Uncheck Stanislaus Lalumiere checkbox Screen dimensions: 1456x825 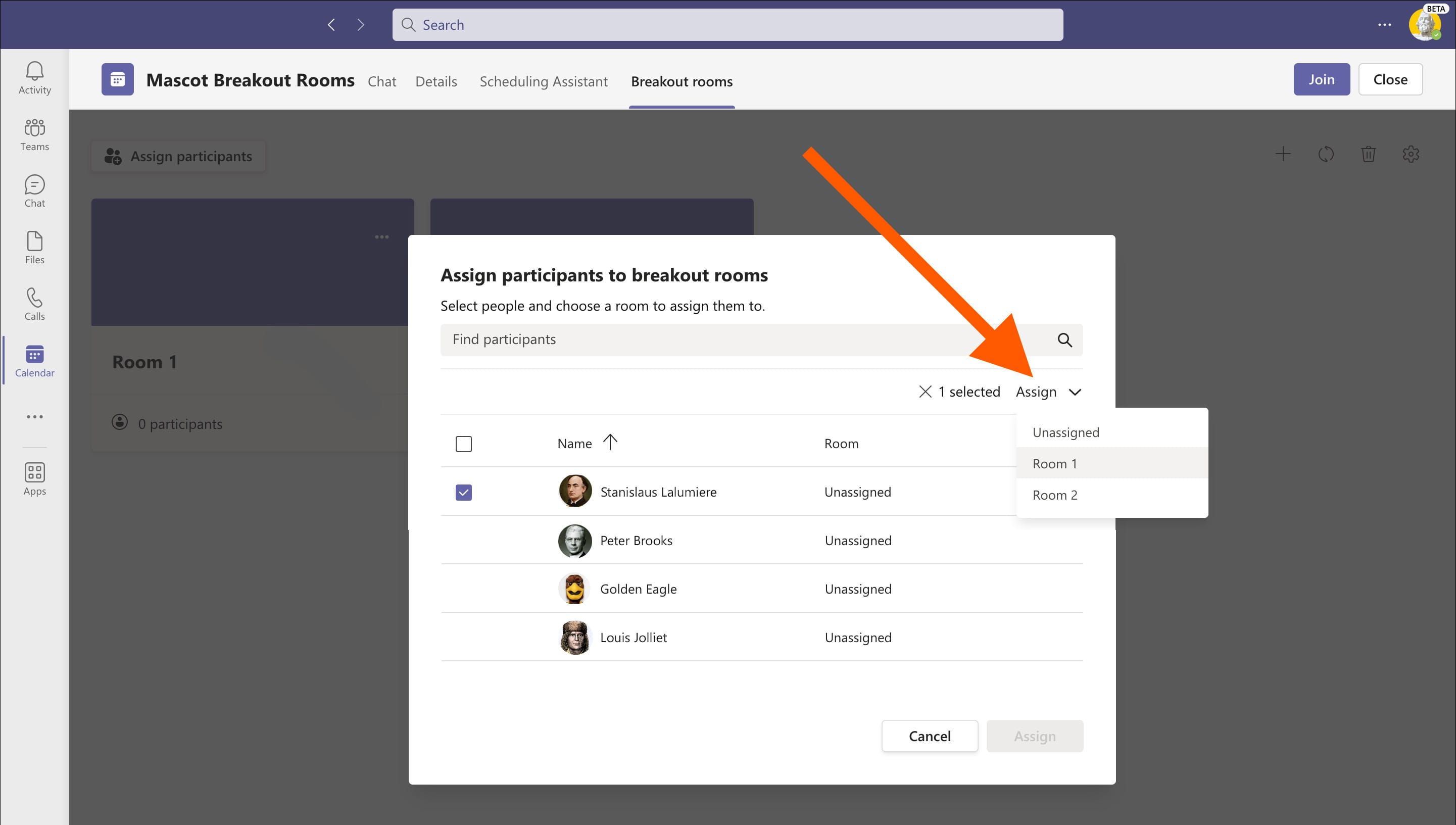463,493
